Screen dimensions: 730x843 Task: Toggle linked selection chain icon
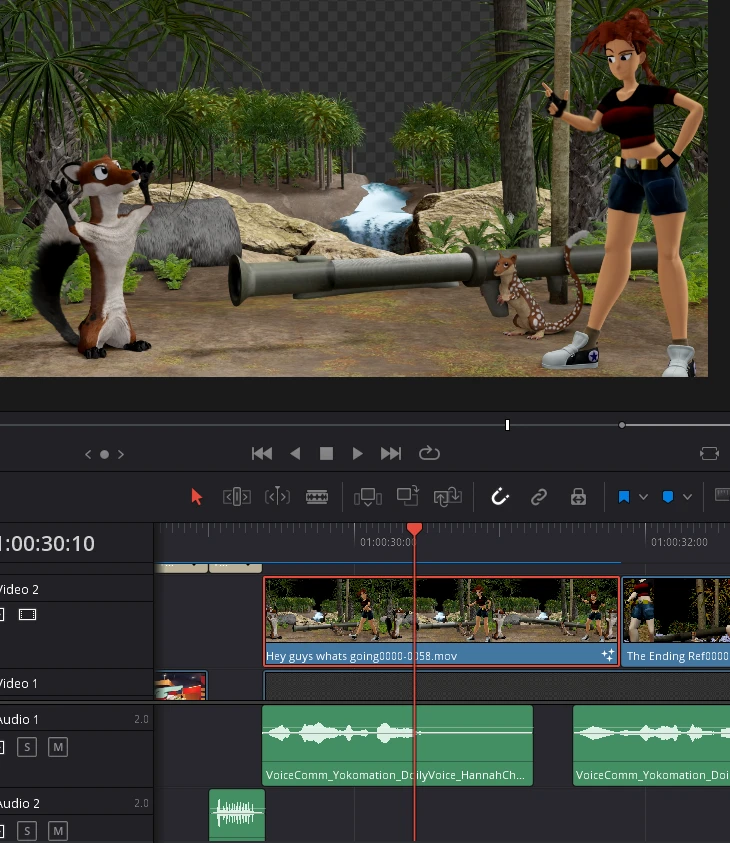(539, 497)
